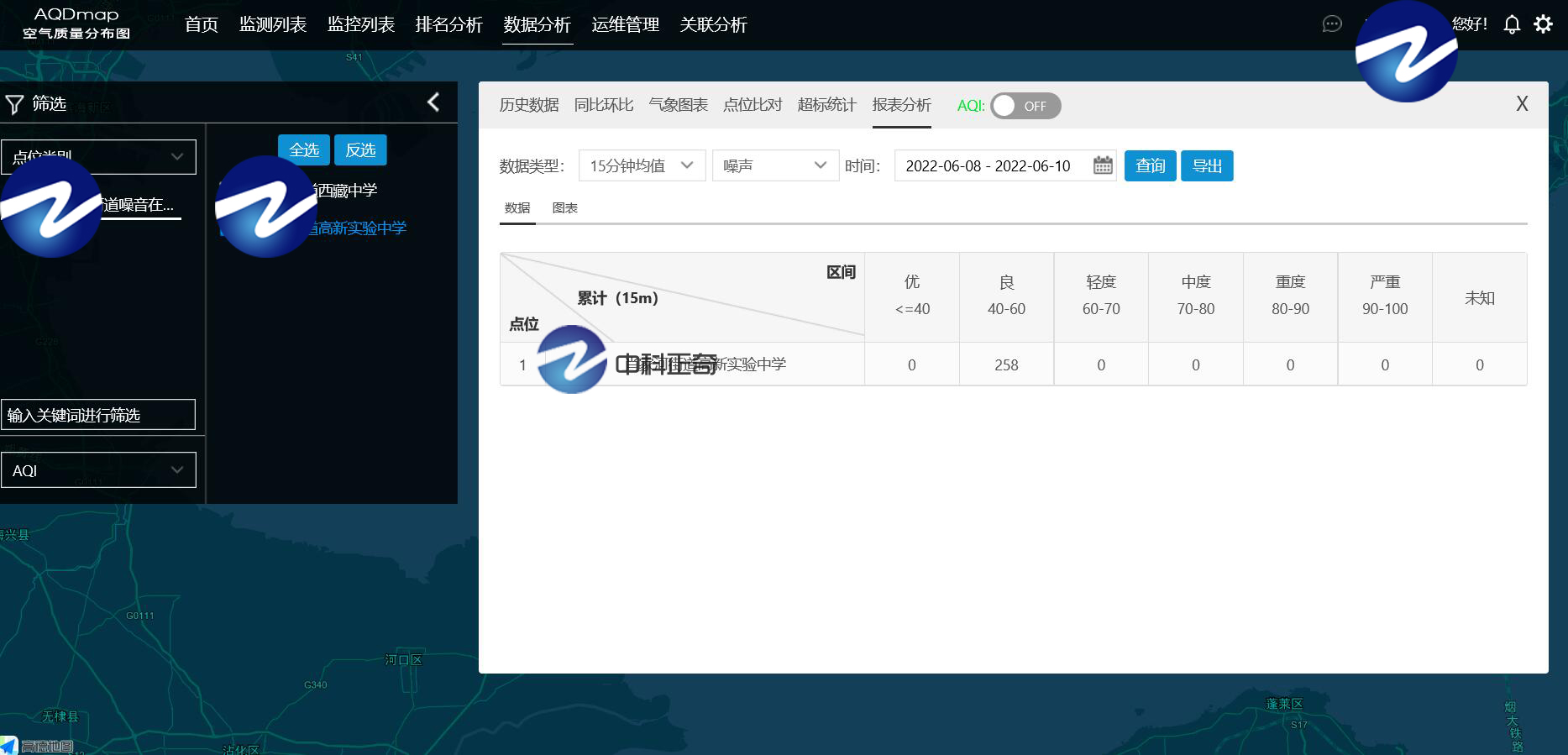Click the keyword filter input field
The image size is (1568, 755).
click(98, 415)
